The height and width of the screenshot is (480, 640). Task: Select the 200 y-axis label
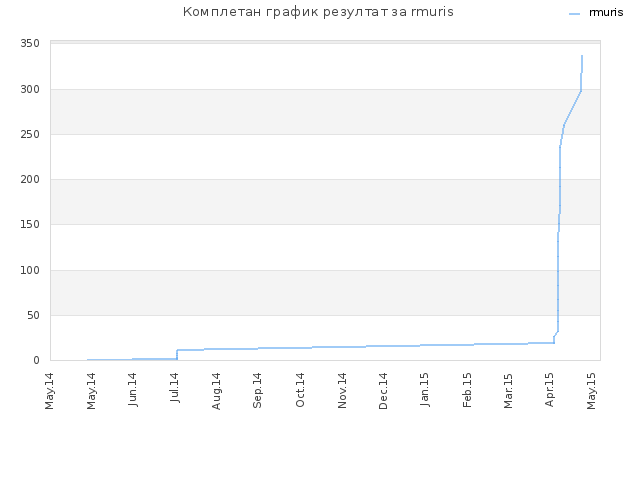(x=30, y=179)
